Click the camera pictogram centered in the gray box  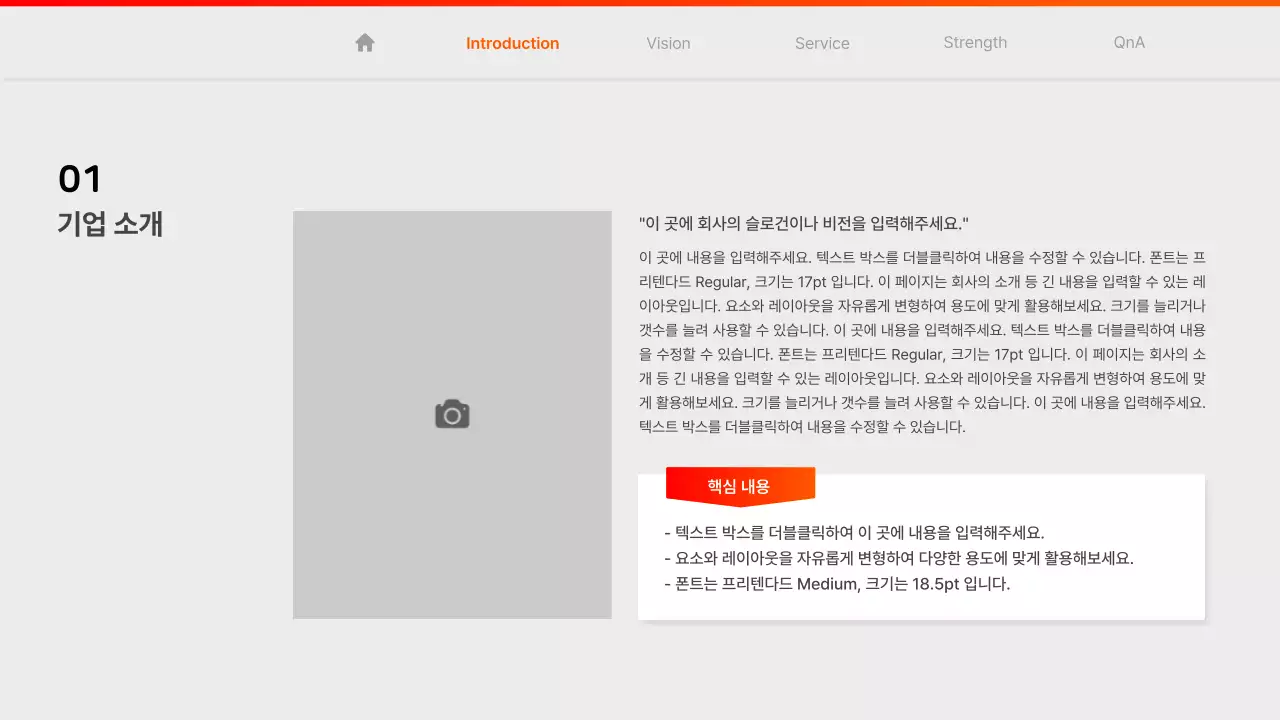[452, 413]
